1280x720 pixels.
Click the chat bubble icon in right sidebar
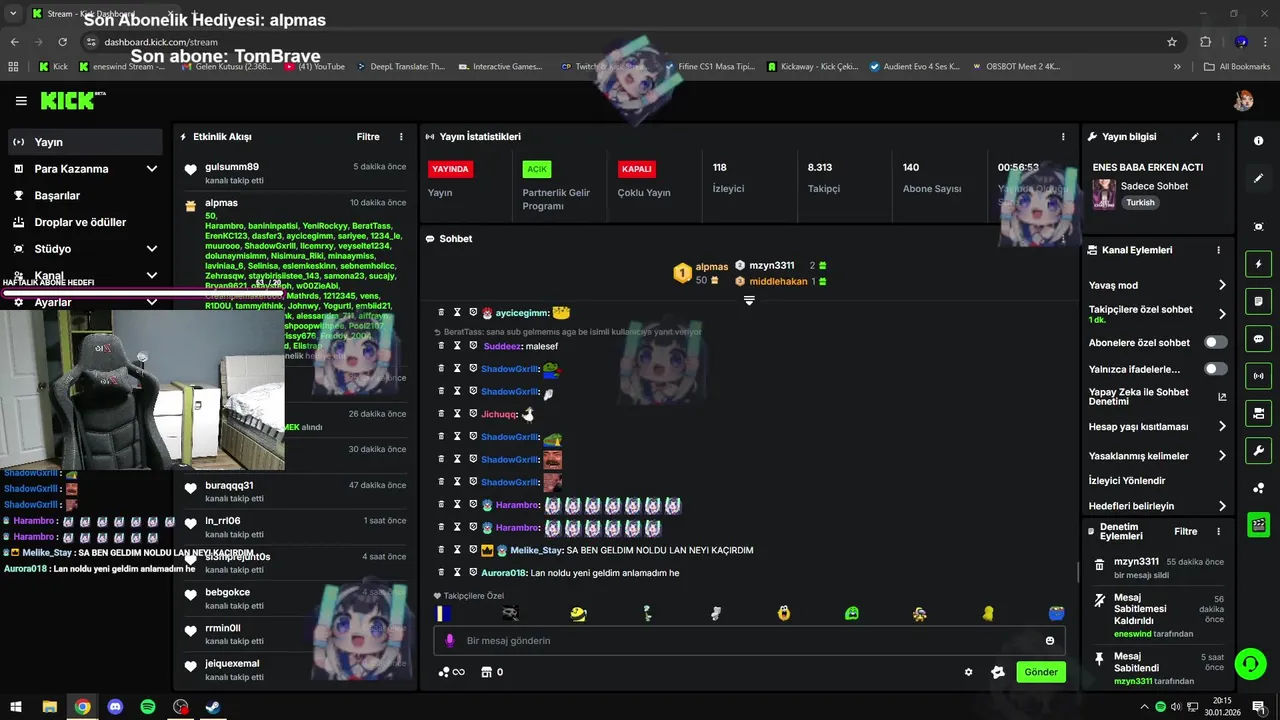[1258, 338]
